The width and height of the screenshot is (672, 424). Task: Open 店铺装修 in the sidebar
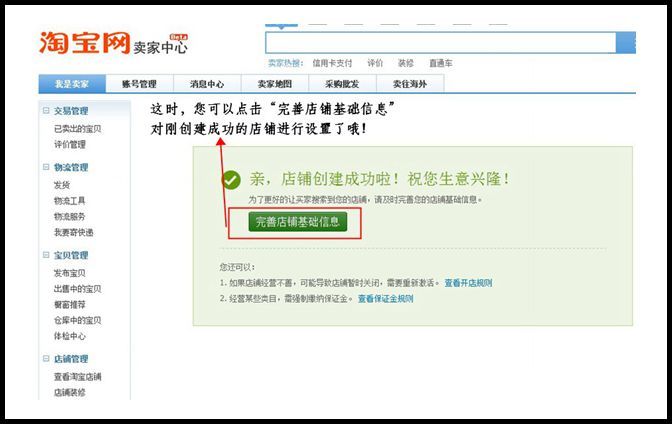(70, 392)
